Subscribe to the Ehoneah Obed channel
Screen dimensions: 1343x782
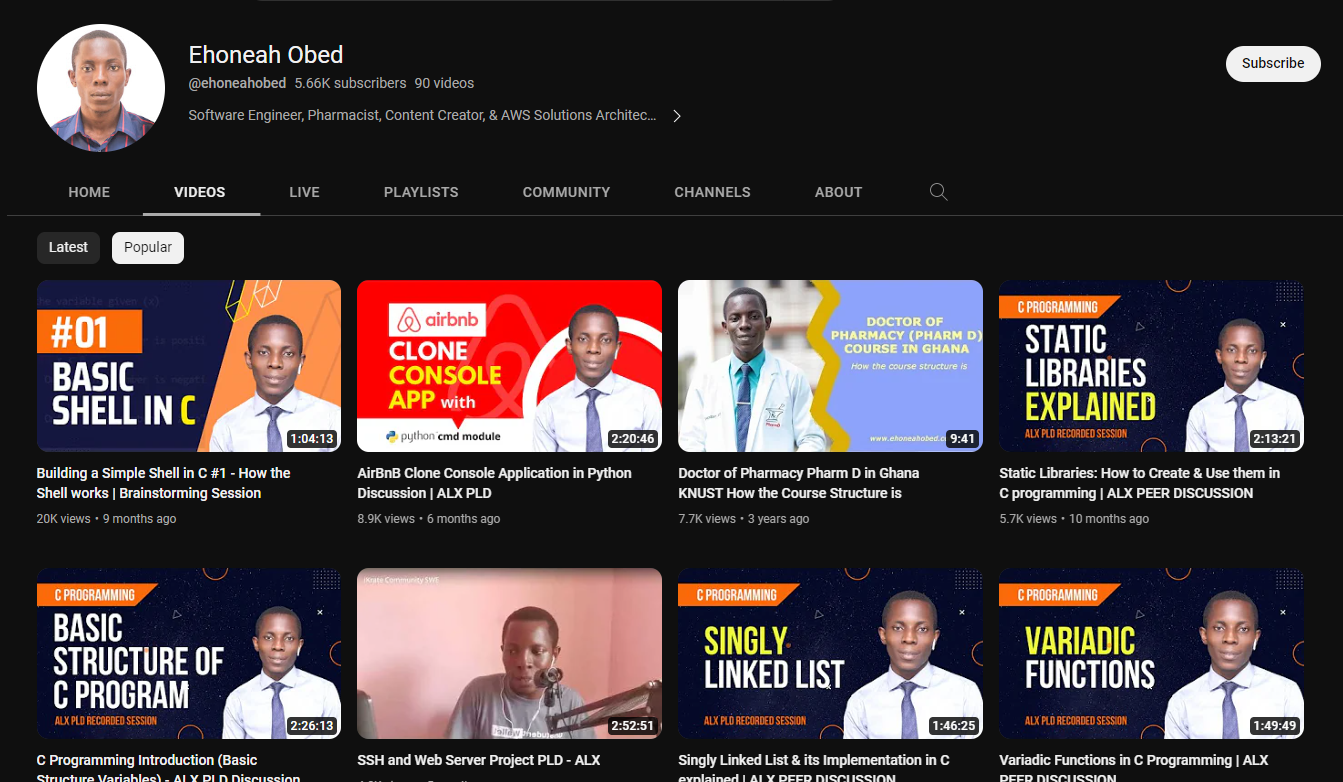point(1273,63)
